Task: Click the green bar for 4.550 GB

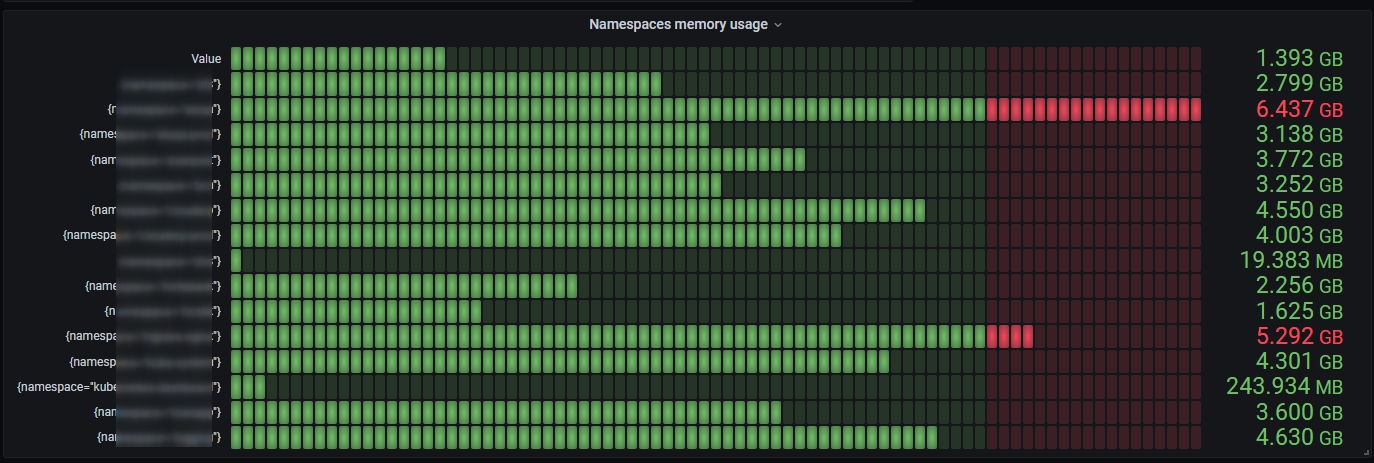Action: pos(577,210)
